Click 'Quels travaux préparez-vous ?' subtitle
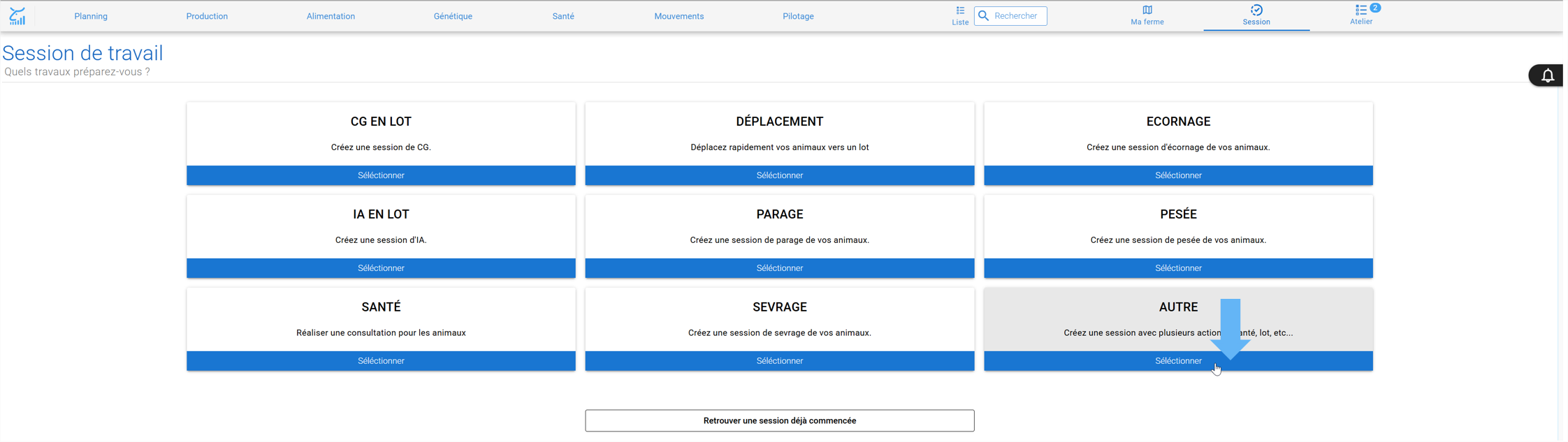Image resolution: width=1568 pixels, height=442 pixels. click(x=77, y=72)
